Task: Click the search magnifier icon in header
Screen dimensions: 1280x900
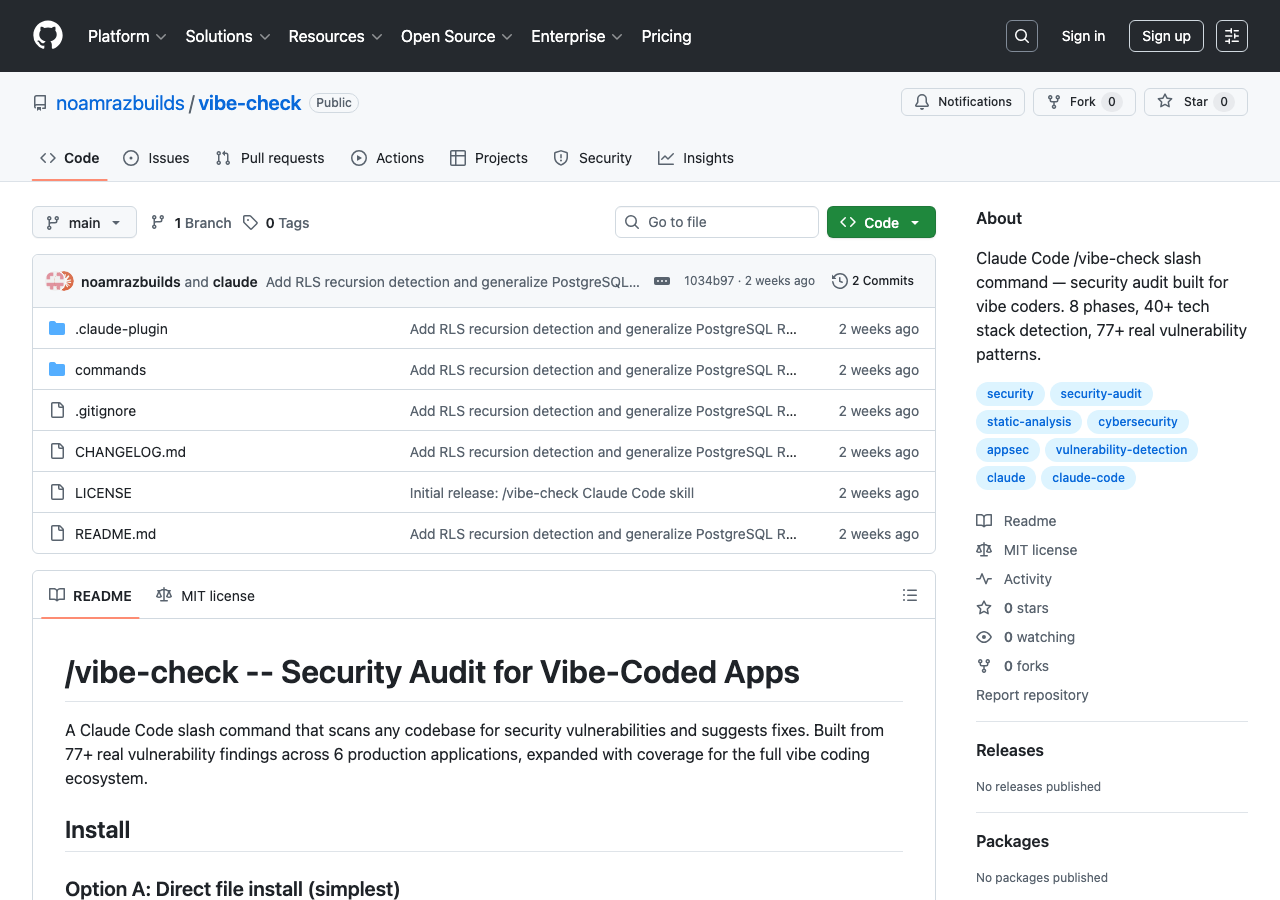Action: pyautogui.click(x=1021, y=36)
